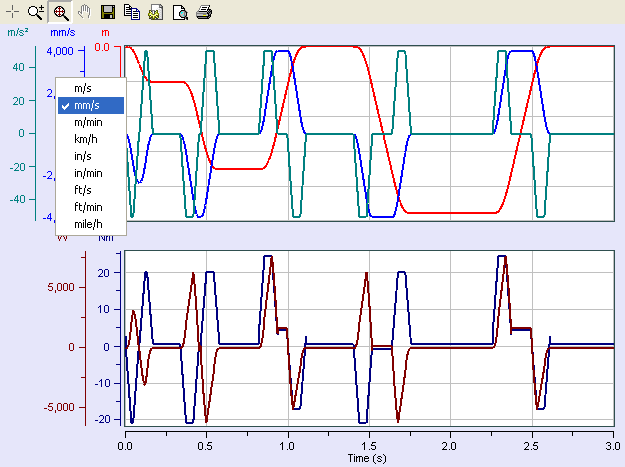
Task: Click the Time (s) axis label
Action: pyautogui.click(x=366, y=456)
